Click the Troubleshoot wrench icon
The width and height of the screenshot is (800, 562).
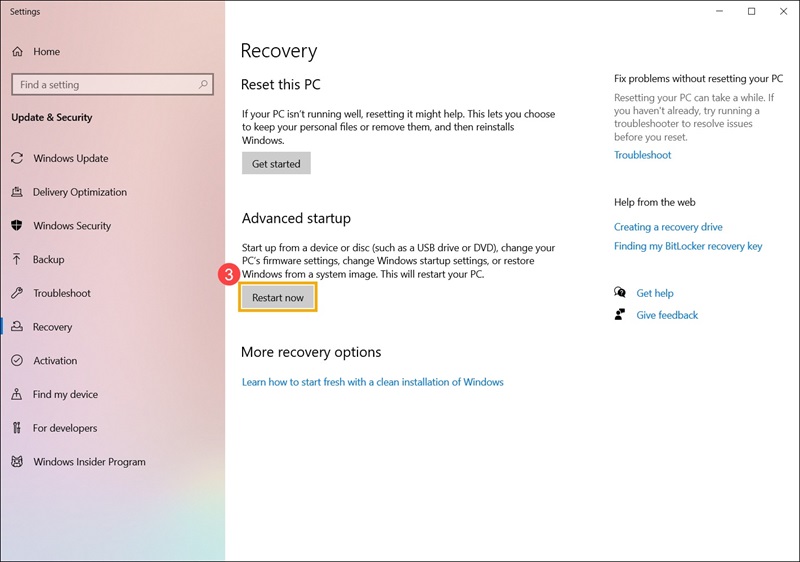click(x=17, y=293)
